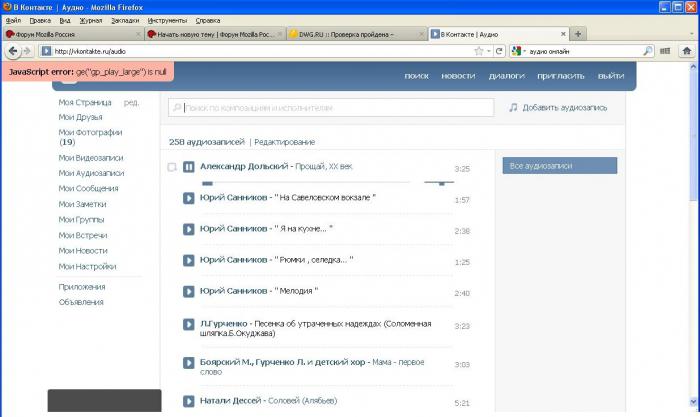
Task: Bookmark page with the star icon
Action: tap(479, 51)
